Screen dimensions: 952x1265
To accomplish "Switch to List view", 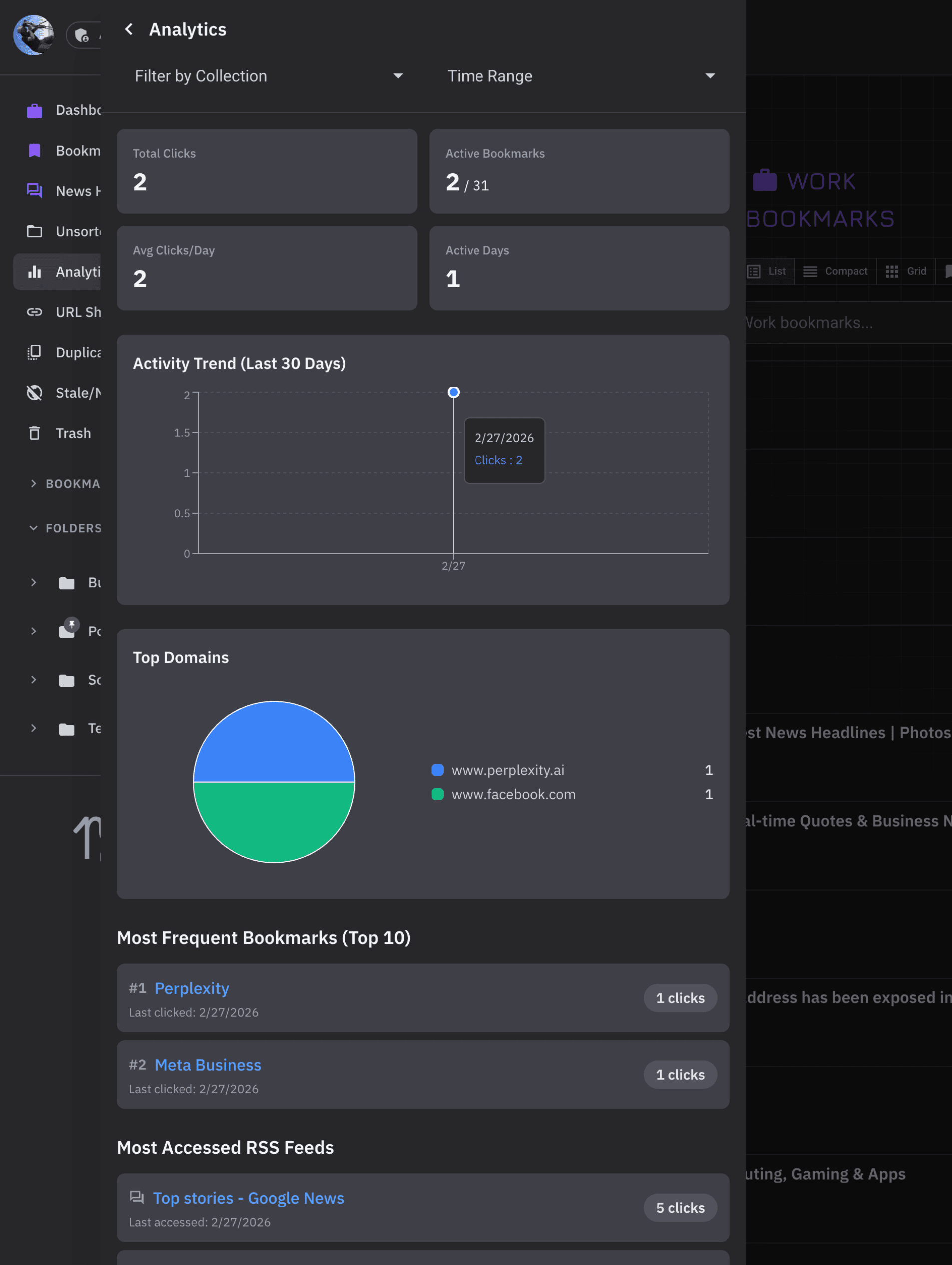I will [767, 271].
